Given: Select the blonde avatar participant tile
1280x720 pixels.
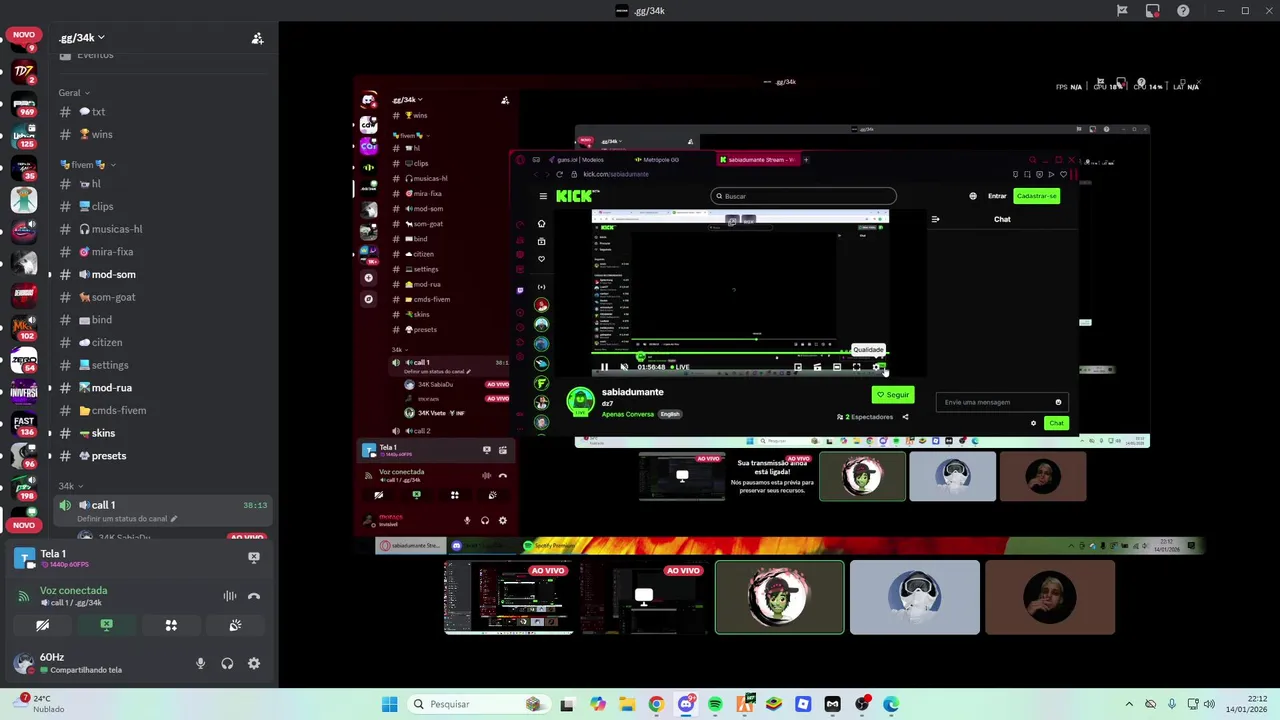Looking at the screenshot, I should click(1049, 597).
